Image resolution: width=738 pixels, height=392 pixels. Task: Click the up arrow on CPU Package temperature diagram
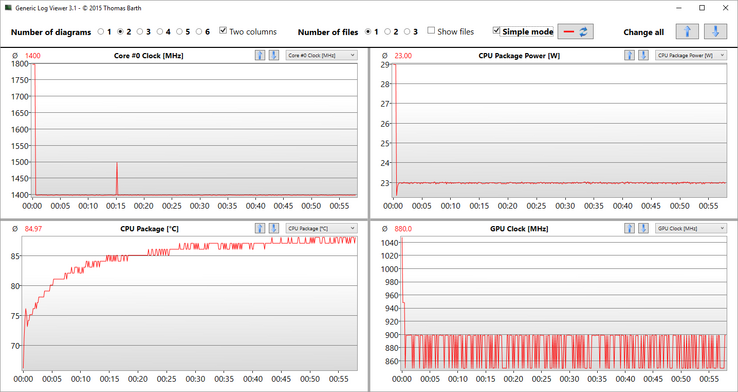[260, 228]
